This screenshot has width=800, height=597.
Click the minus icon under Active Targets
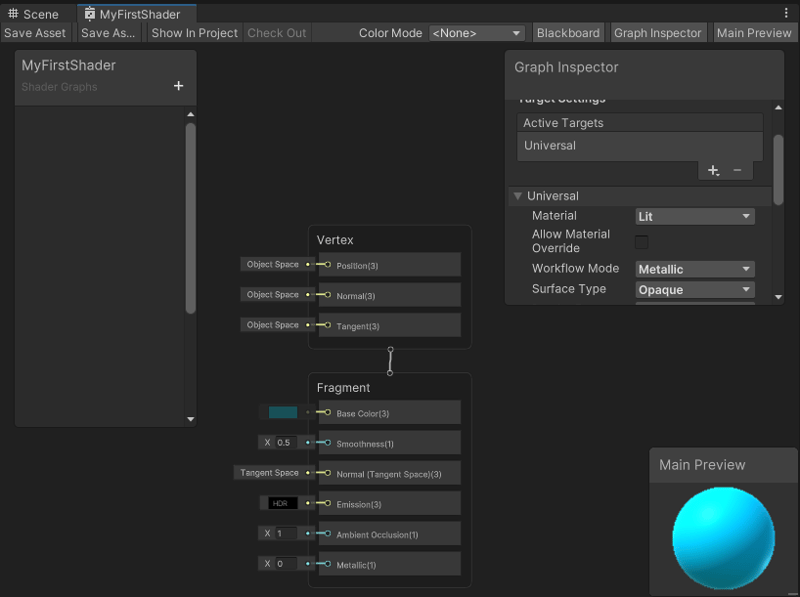[737, 171]
